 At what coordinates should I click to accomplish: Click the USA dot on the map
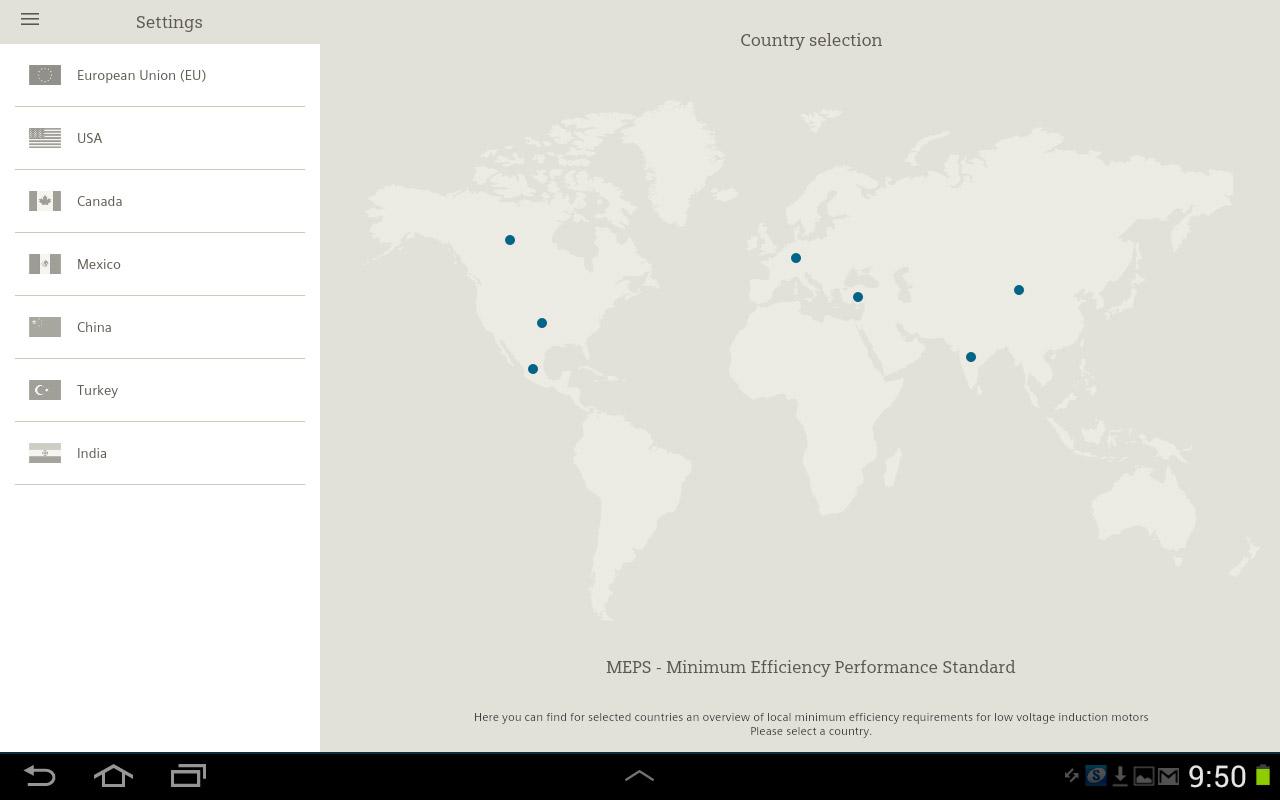click(x=542, y=323)
